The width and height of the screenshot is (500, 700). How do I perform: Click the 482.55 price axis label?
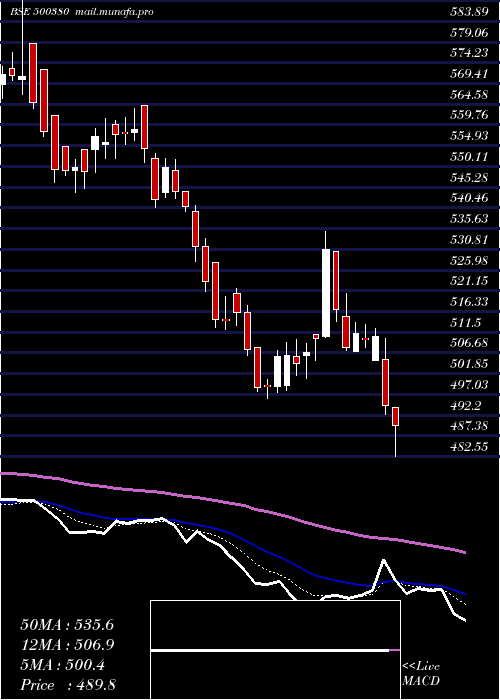[x=468, y=447]
